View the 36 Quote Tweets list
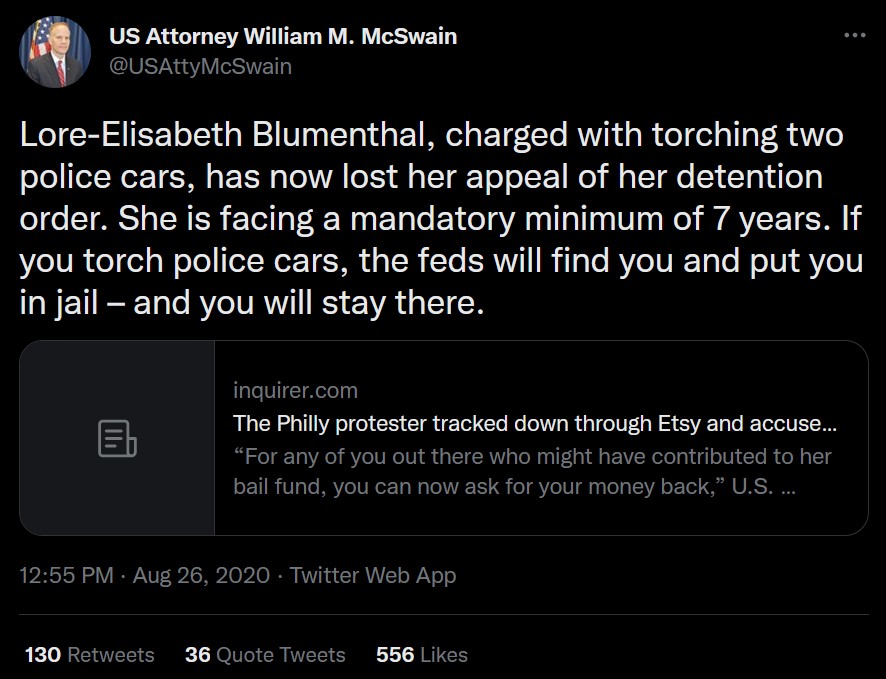The height and width of the screenshot is (679, 886). [265, 655]
